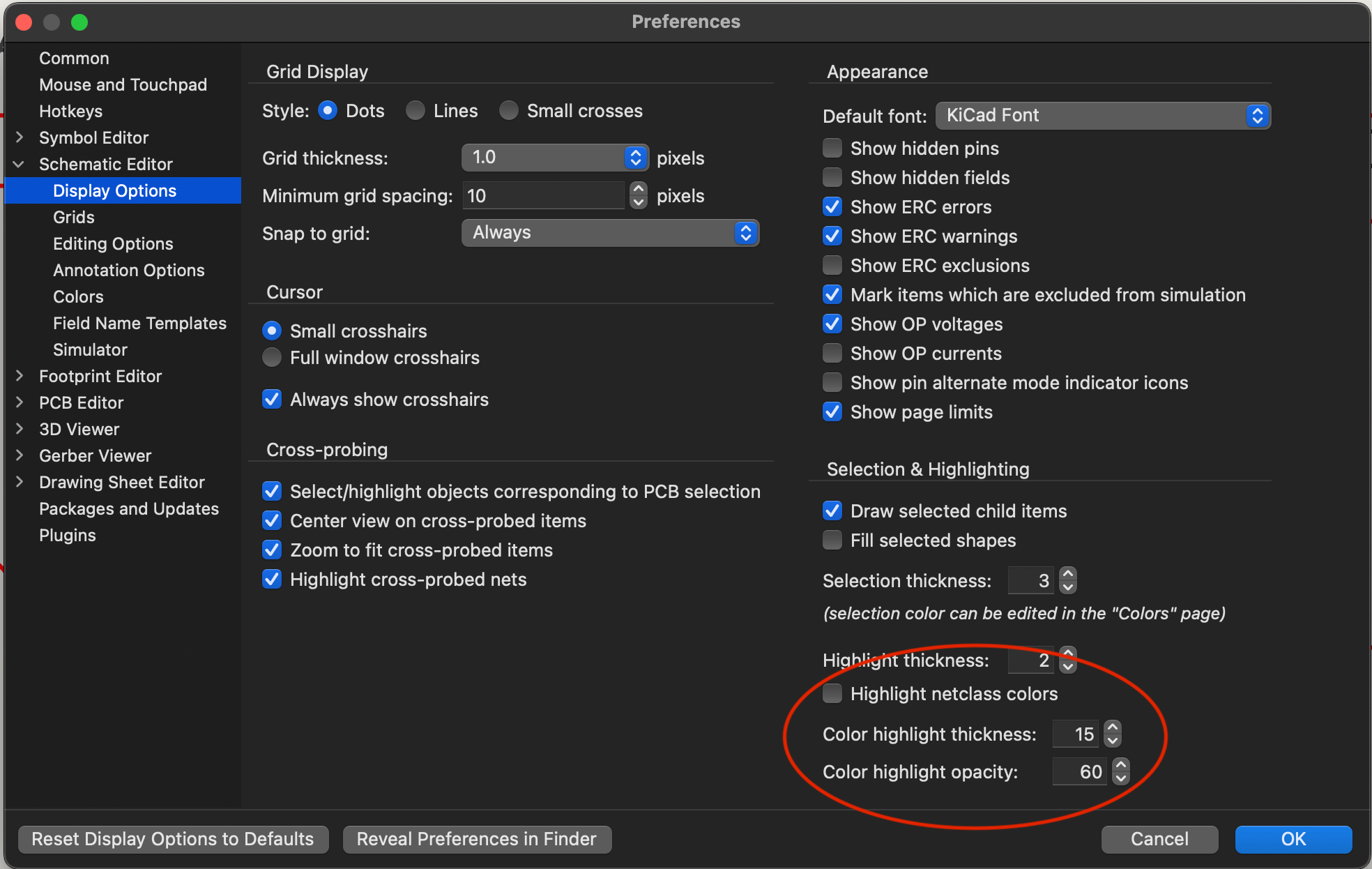
Task: Enable Fill selected shapes checkbox
Action: point(832,540)
